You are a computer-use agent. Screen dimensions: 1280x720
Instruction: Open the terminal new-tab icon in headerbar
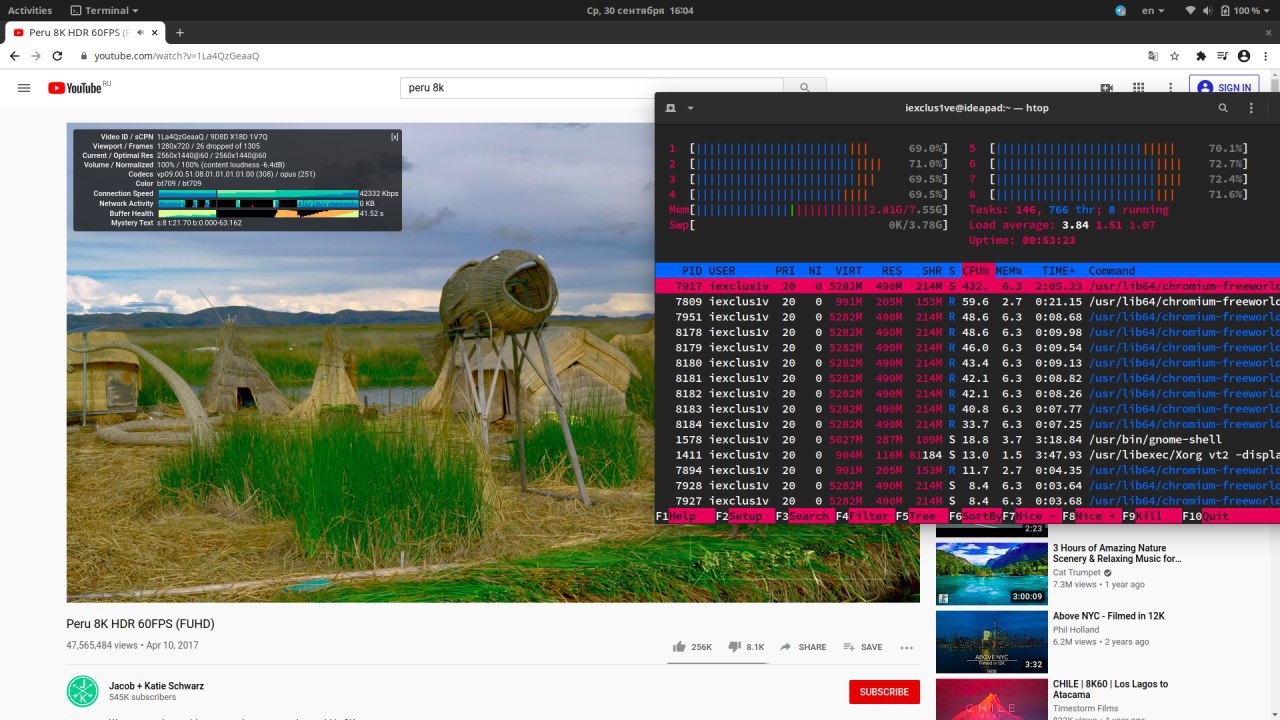(x=670, y=108)
